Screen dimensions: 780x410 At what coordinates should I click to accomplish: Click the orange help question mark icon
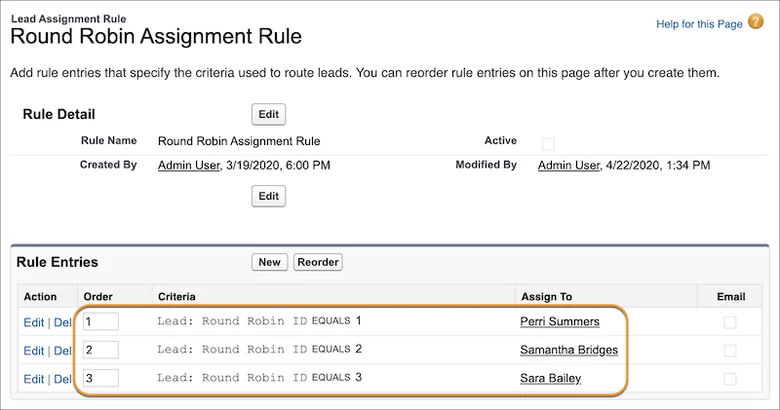[x=756, y=22]
